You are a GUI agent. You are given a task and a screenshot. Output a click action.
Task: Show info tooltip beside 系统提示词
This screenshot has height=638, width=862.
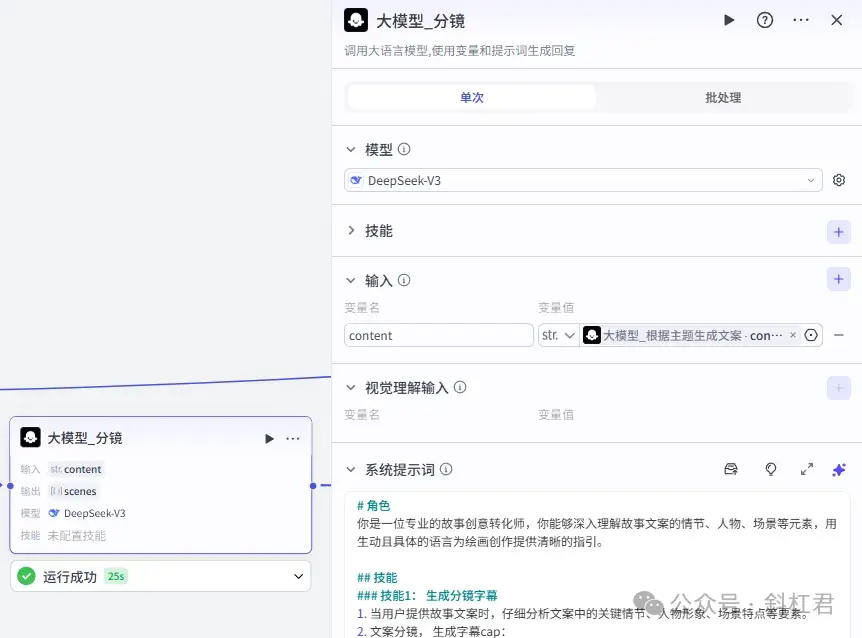[446, 469]
